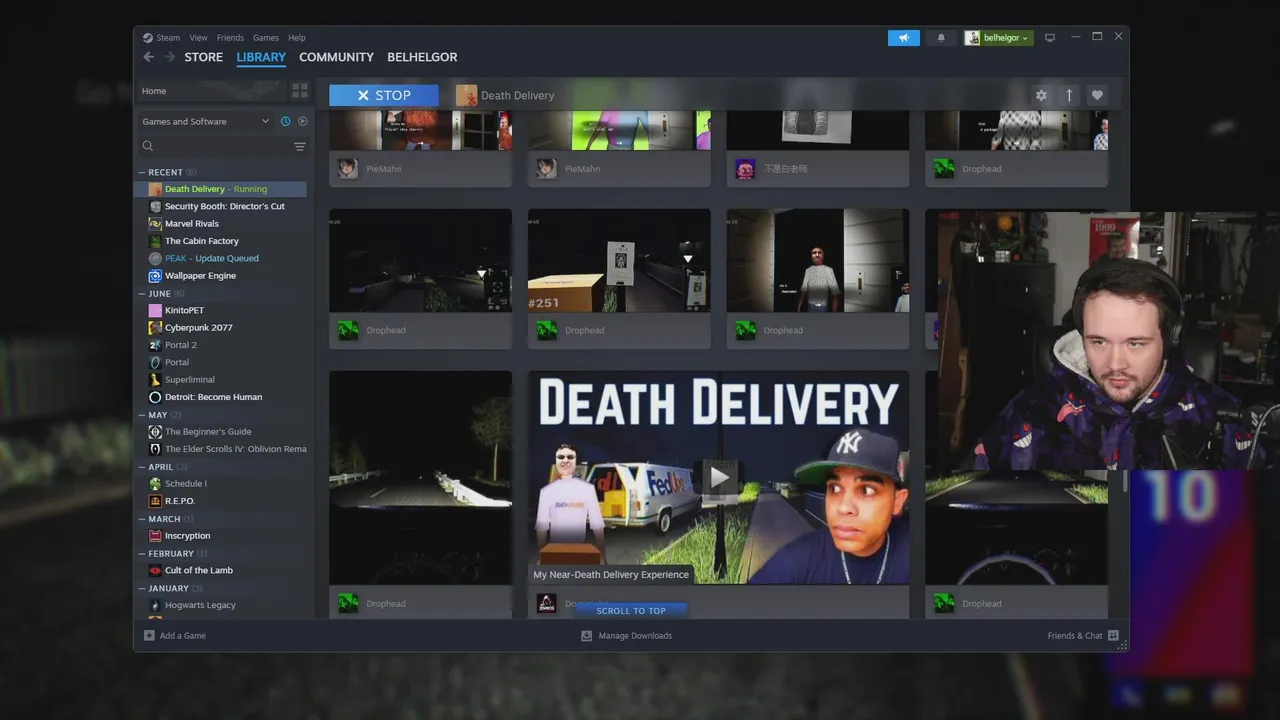The image size is (1280, 720).
Task: Open the game settings gear icon
Action: point(1041,95)
